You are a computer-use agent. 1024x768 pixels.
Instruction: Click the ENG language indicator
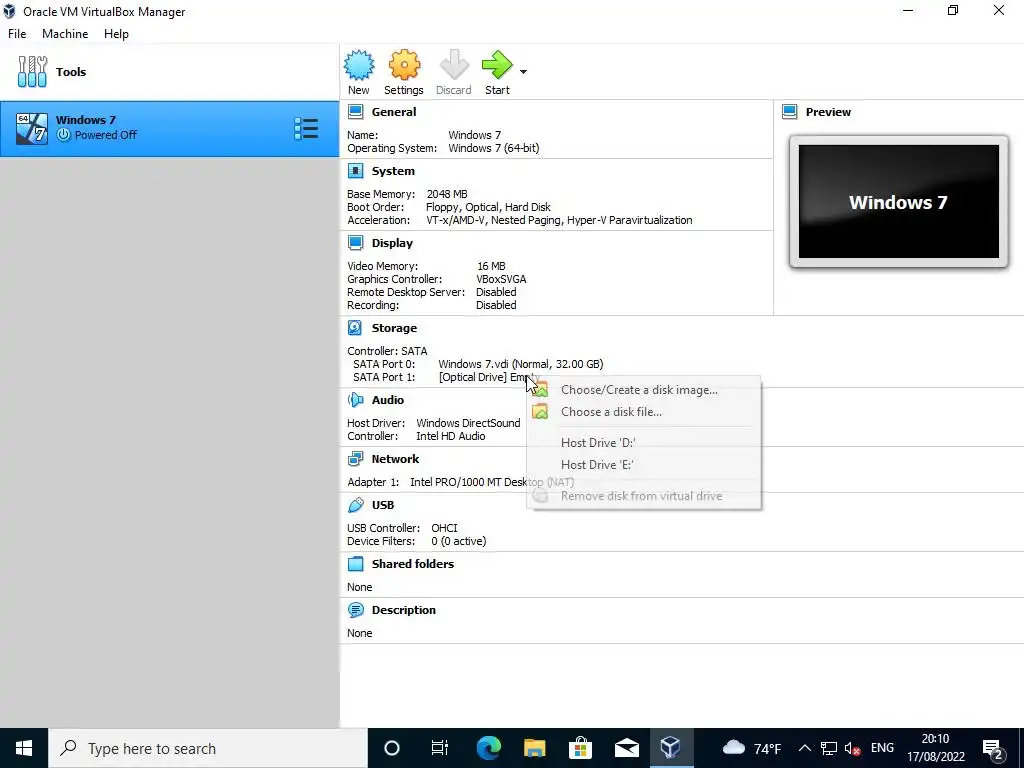pos(882,748)
